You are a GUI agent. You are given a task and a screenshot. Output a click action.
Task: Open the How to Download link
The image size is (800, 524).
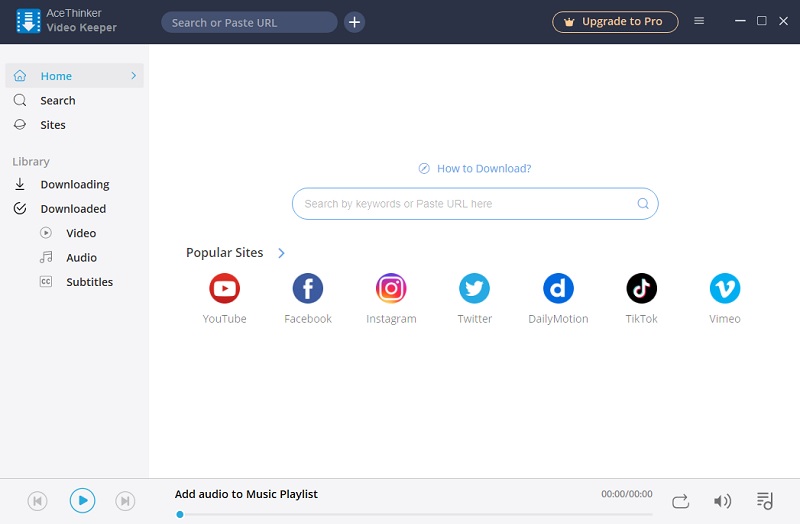pyautogui.click(x=483, y=169)
